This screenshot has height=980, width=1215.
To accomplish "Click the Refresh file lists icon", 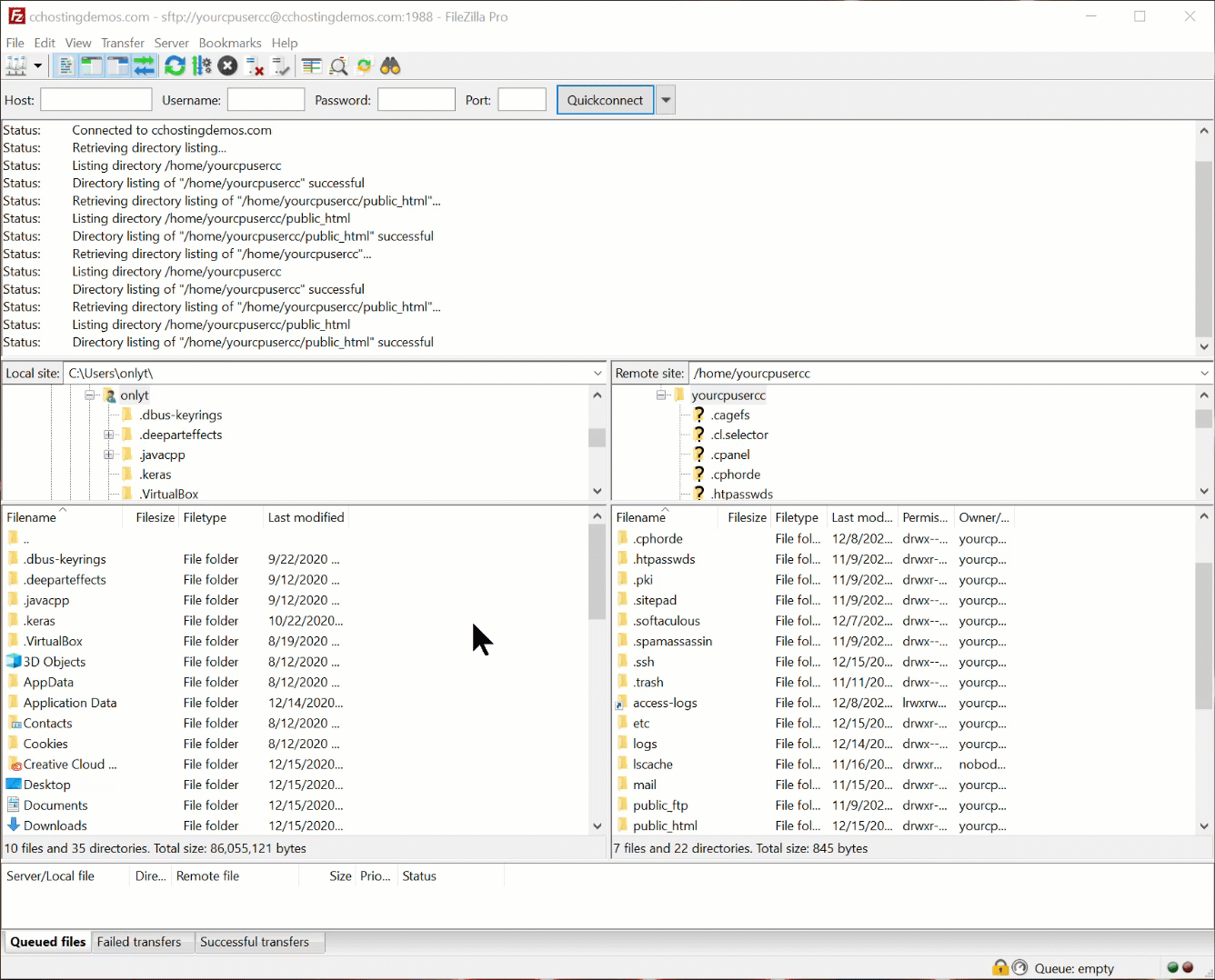I will (x=175, y=65).
